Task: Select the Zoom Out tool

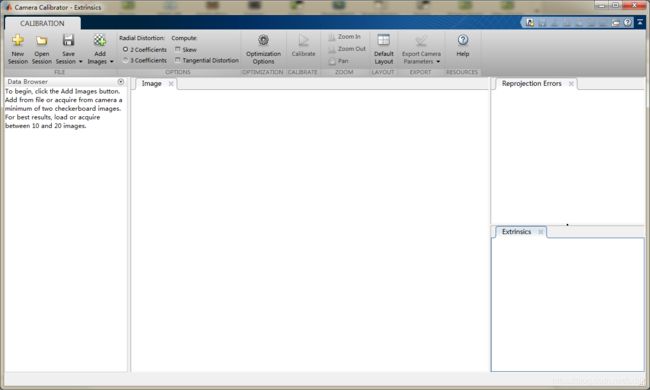Action: click(347, 49)
